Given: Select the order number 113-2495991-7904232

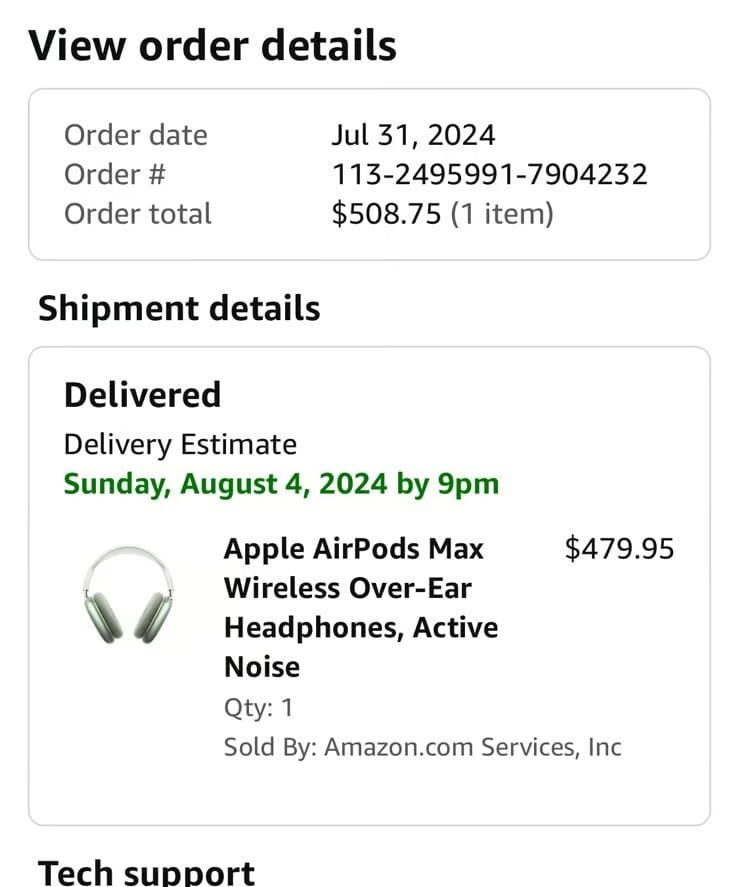Looking at the screenshot, I should click(490, 174).
